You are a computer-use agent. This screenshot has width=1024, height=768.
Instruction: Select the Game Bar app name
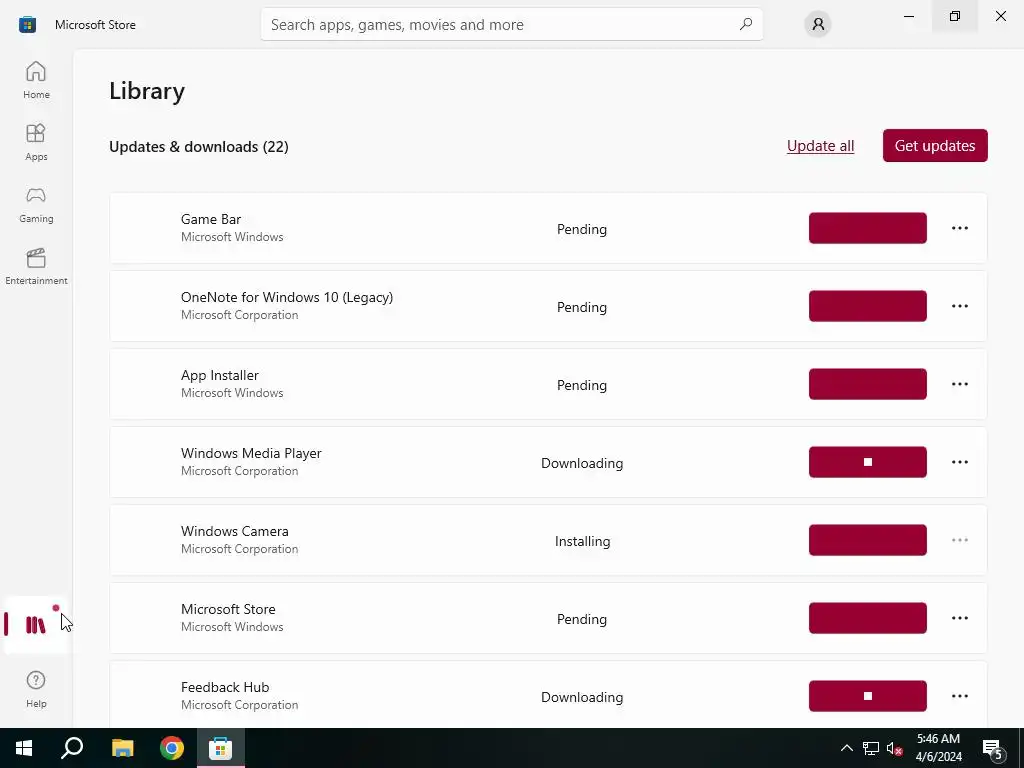coord(211,219)
